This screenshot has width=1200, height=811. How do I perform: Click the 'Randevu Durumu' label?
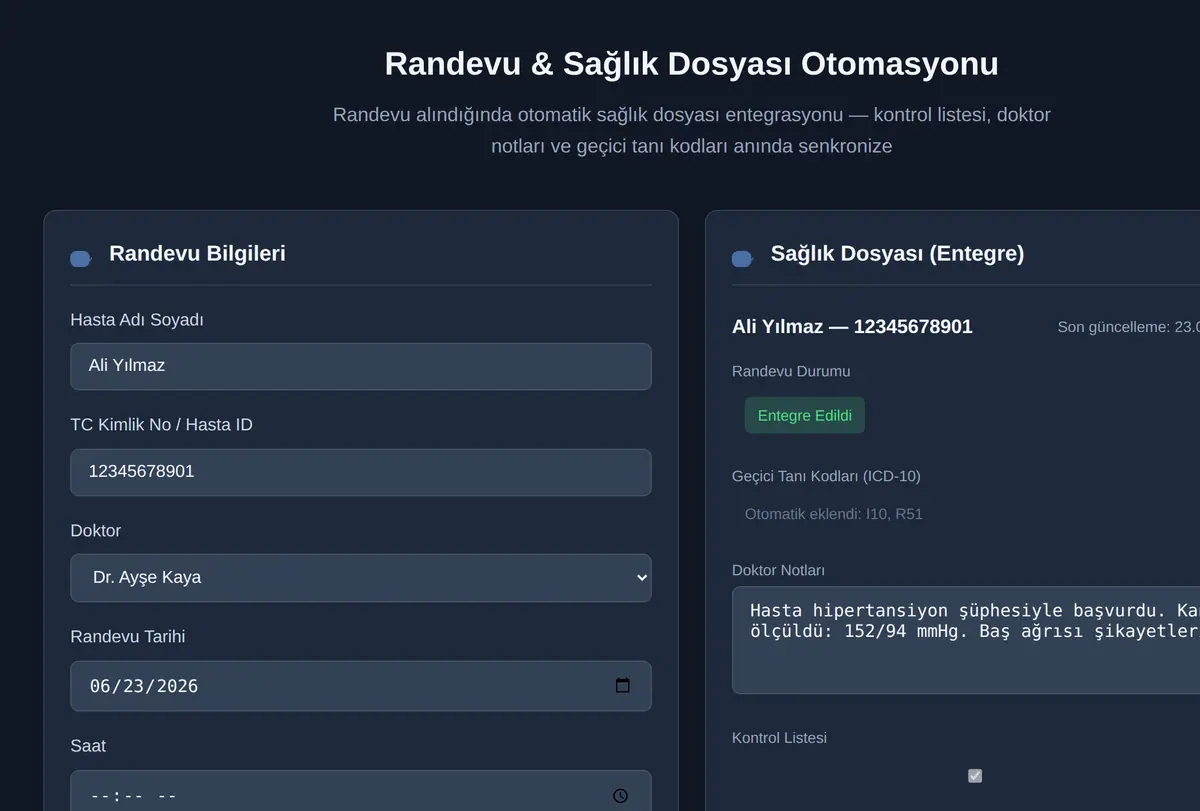(x=791, y=371)
